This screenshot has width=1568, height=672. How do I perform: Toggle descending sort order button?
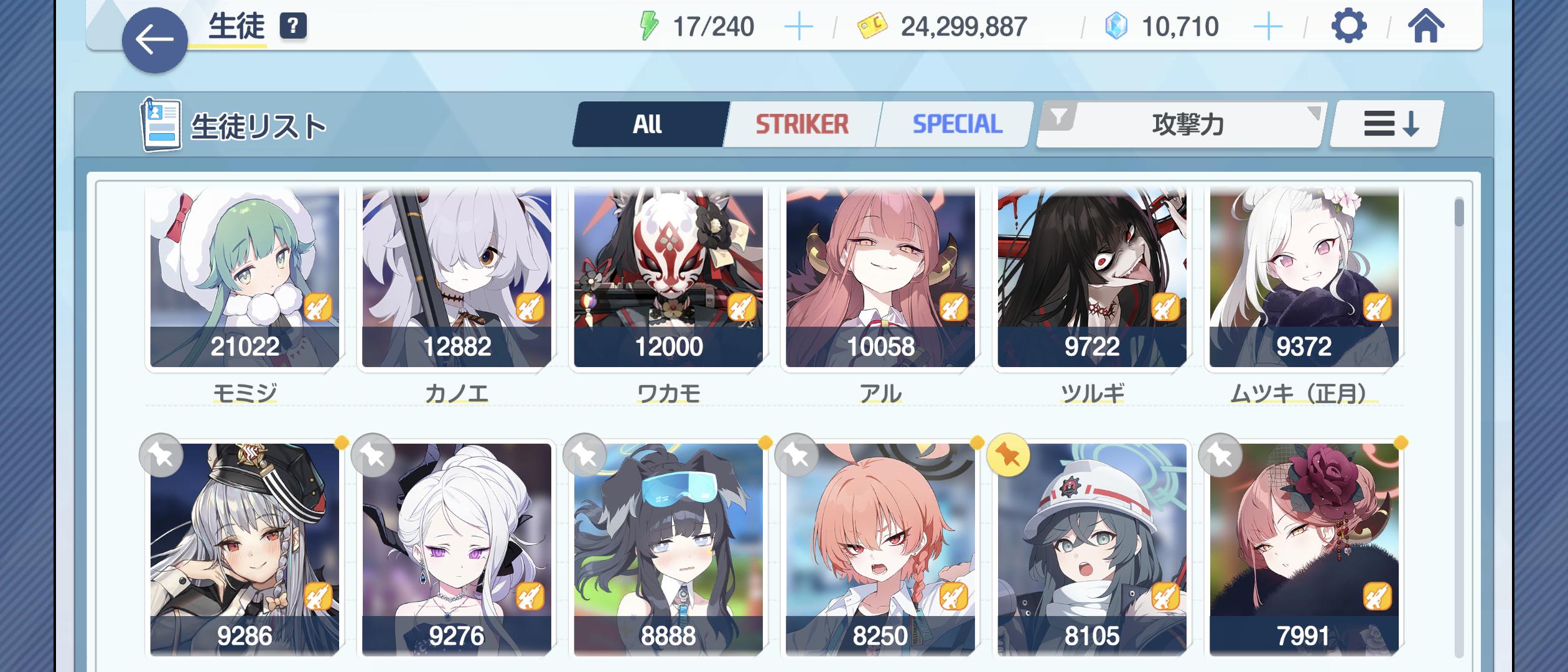point(1387,124)
